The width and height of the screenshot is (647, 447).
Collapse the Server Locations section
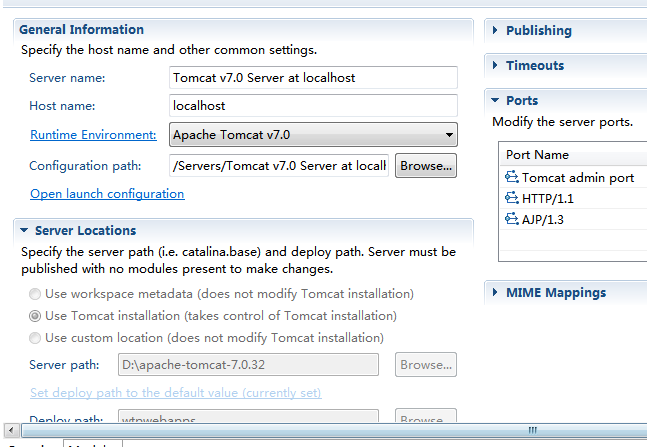point(24,230)
